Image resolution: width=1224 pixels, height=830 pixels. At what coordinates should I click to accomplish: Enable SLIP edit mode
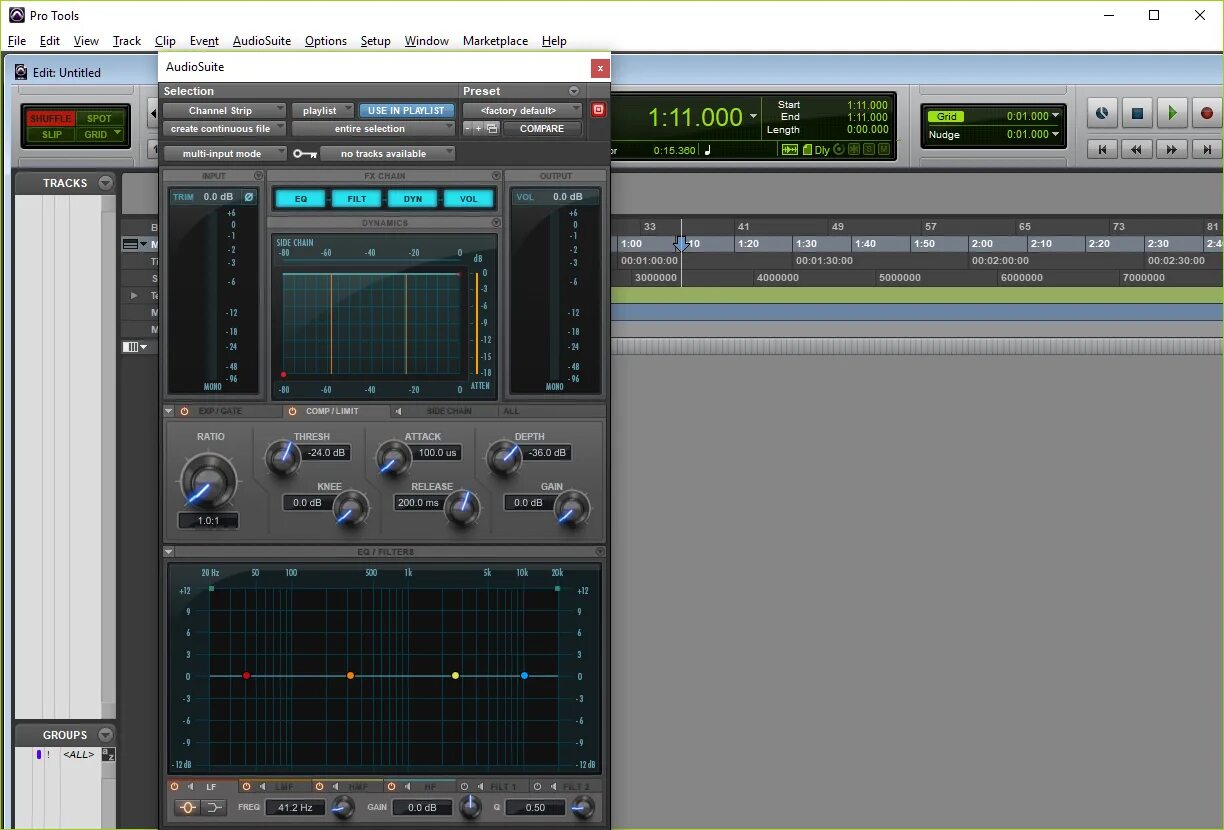51,134
